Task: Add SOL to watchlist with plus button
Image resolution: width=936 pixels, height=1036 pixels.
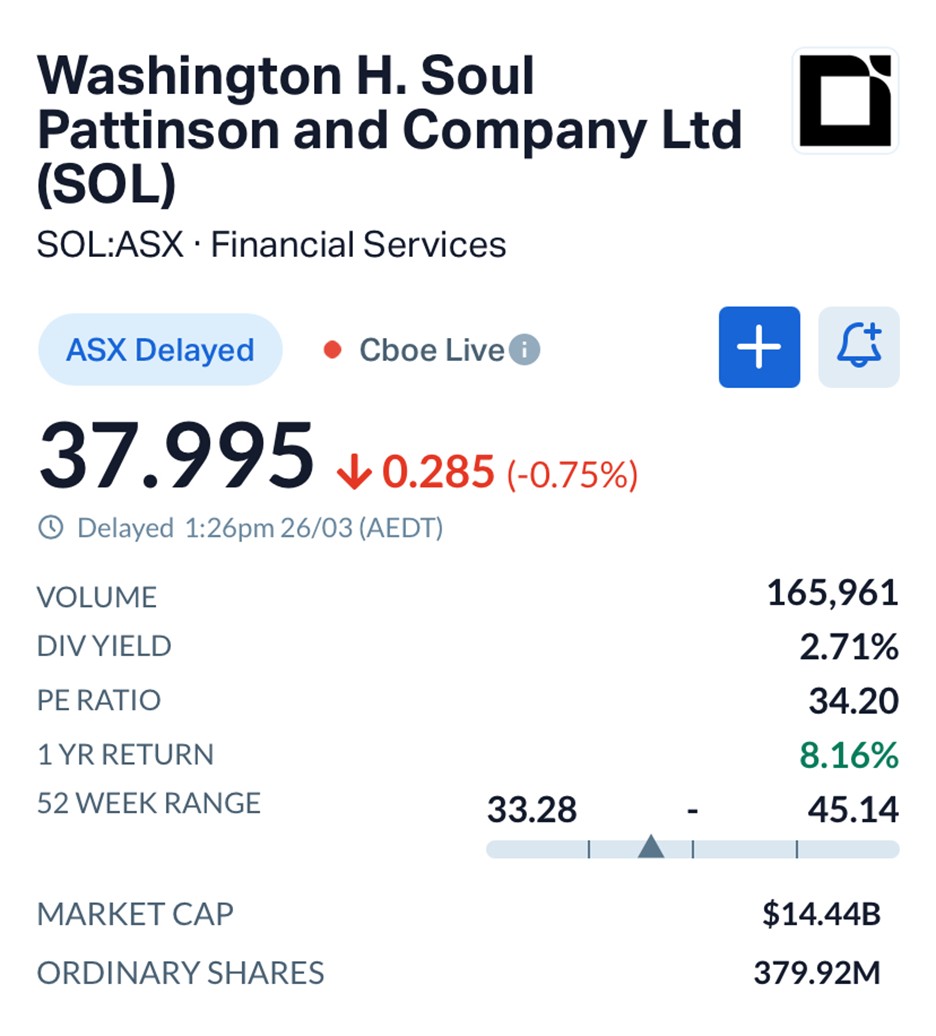Action: point(759,347)
